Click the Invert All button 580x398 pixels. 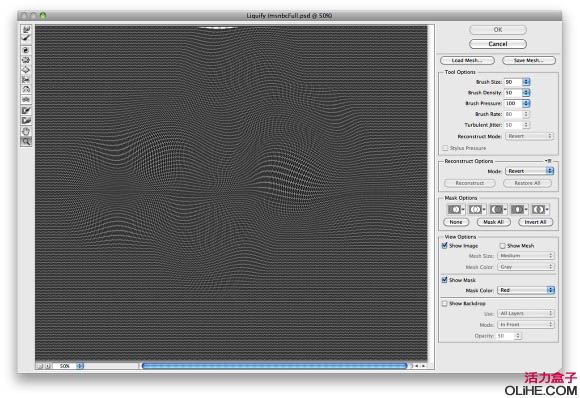coord(535,222)
